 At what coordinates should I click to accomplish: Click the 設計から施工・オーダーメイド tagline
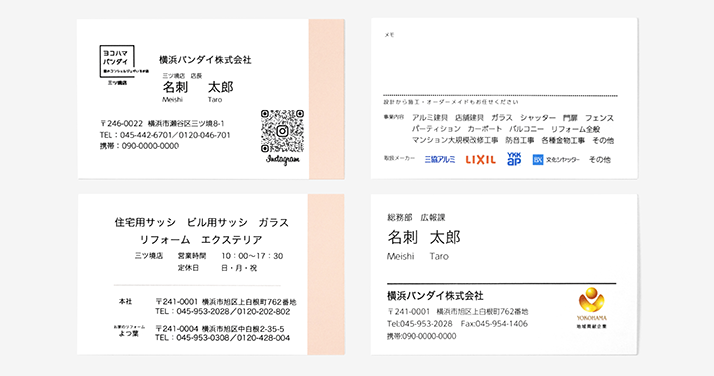point(451,102)
